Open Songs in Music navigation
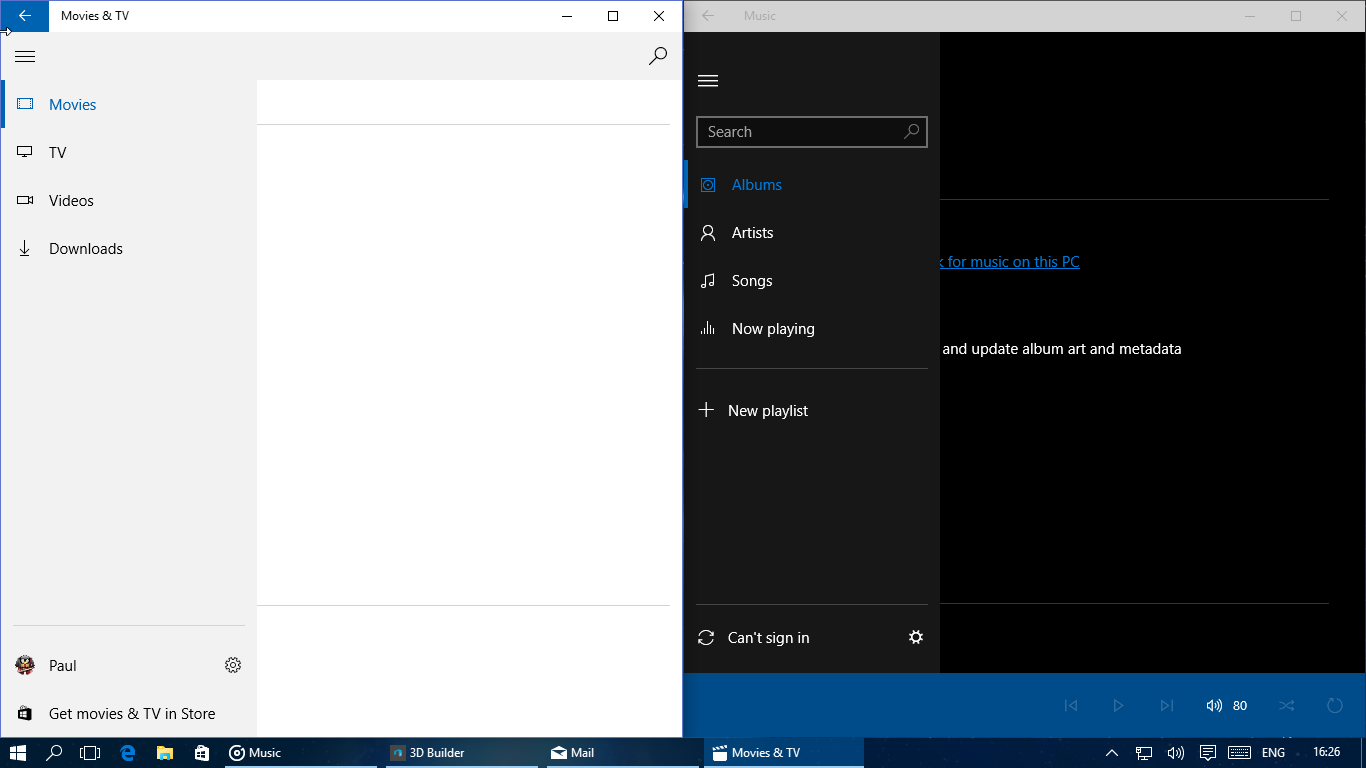Viewport: 1366px width, 768px height. point(812,281)
